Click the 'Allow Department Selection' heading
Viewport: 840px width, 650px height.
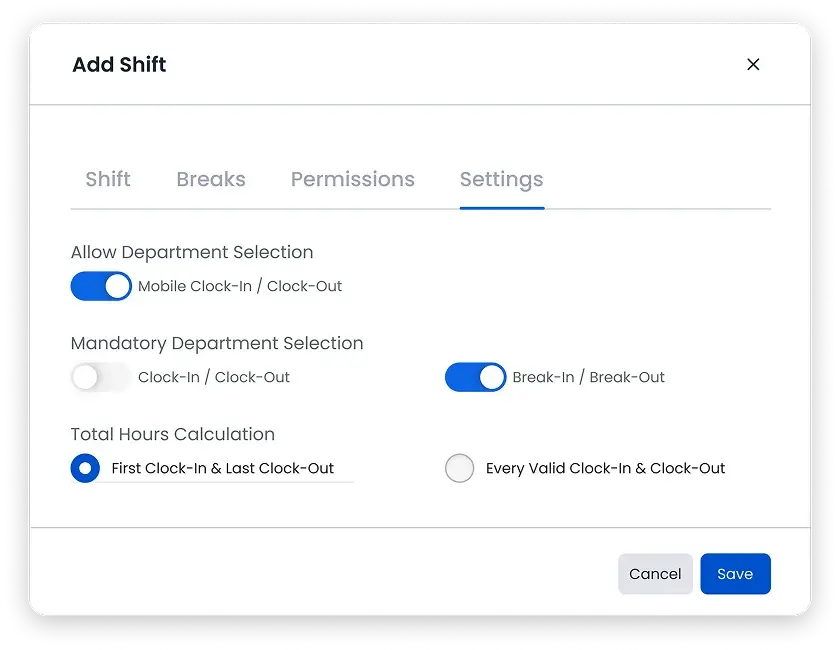click(192, 252)
